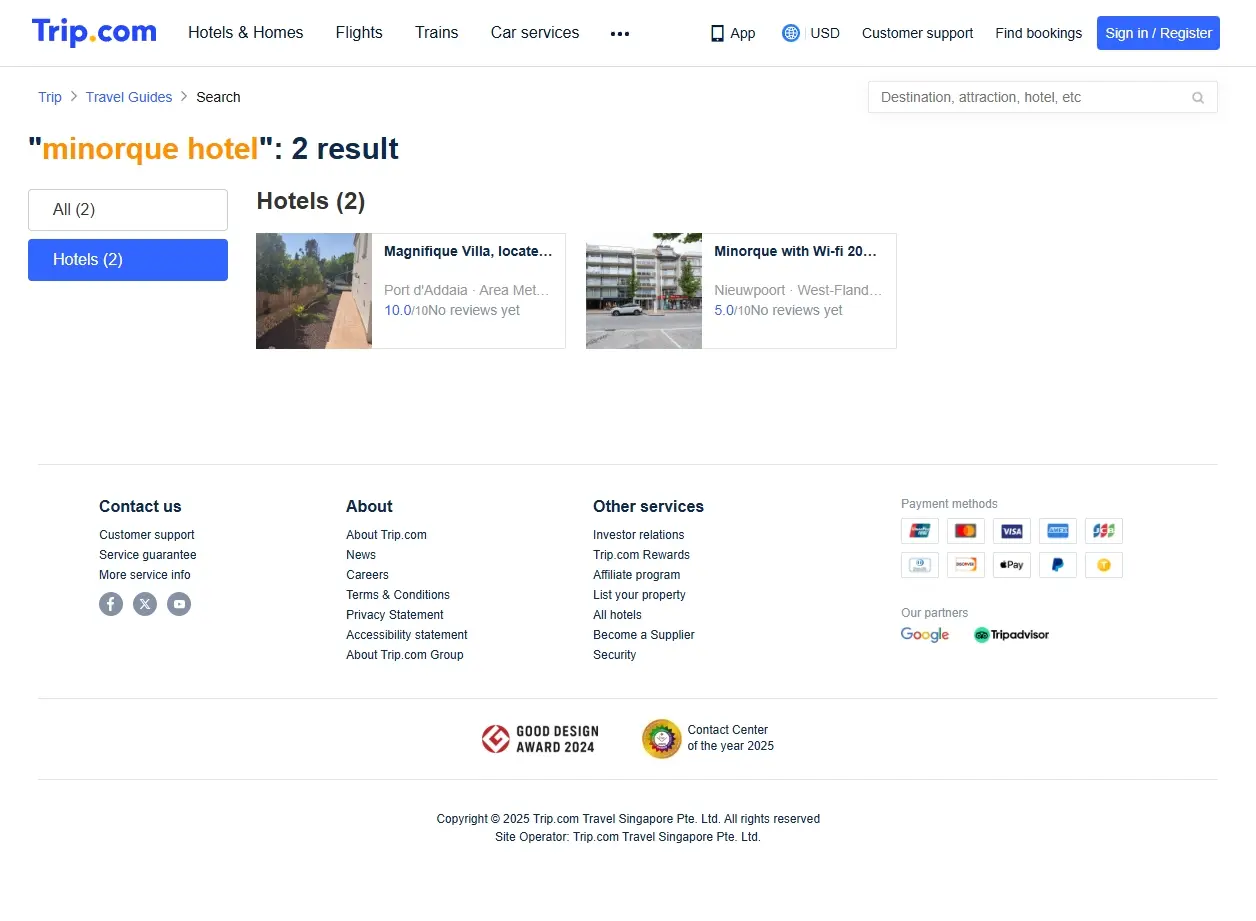Open Investor relations link
Image resolution: width=1256 pixels, height=921 pixels.
639,535
